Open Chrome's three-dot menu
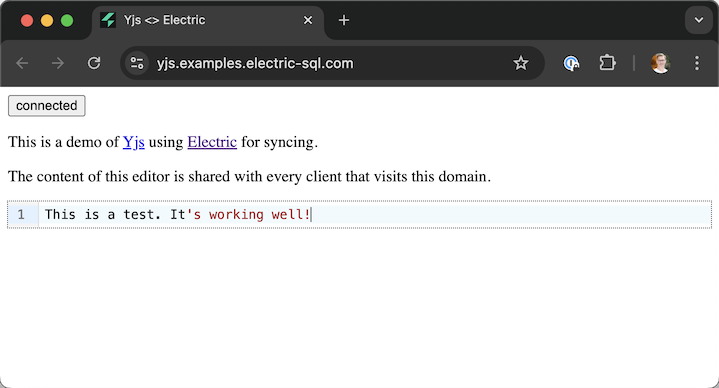 point(697,63)
